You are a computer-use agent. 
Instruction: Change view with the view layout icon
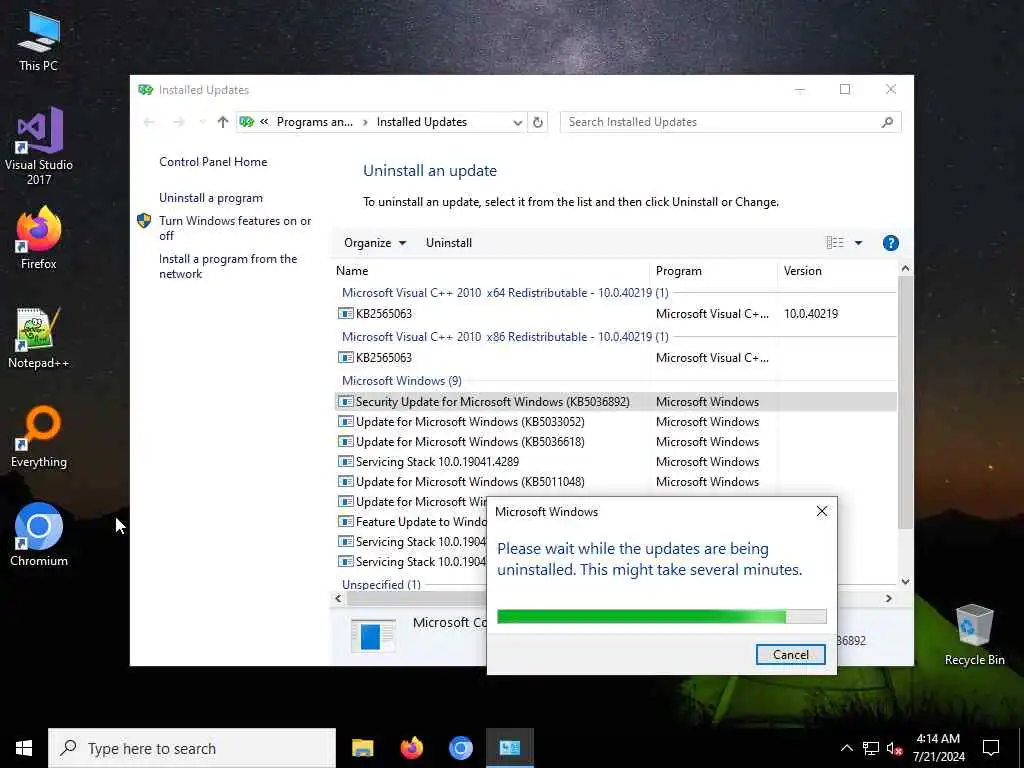835,243
